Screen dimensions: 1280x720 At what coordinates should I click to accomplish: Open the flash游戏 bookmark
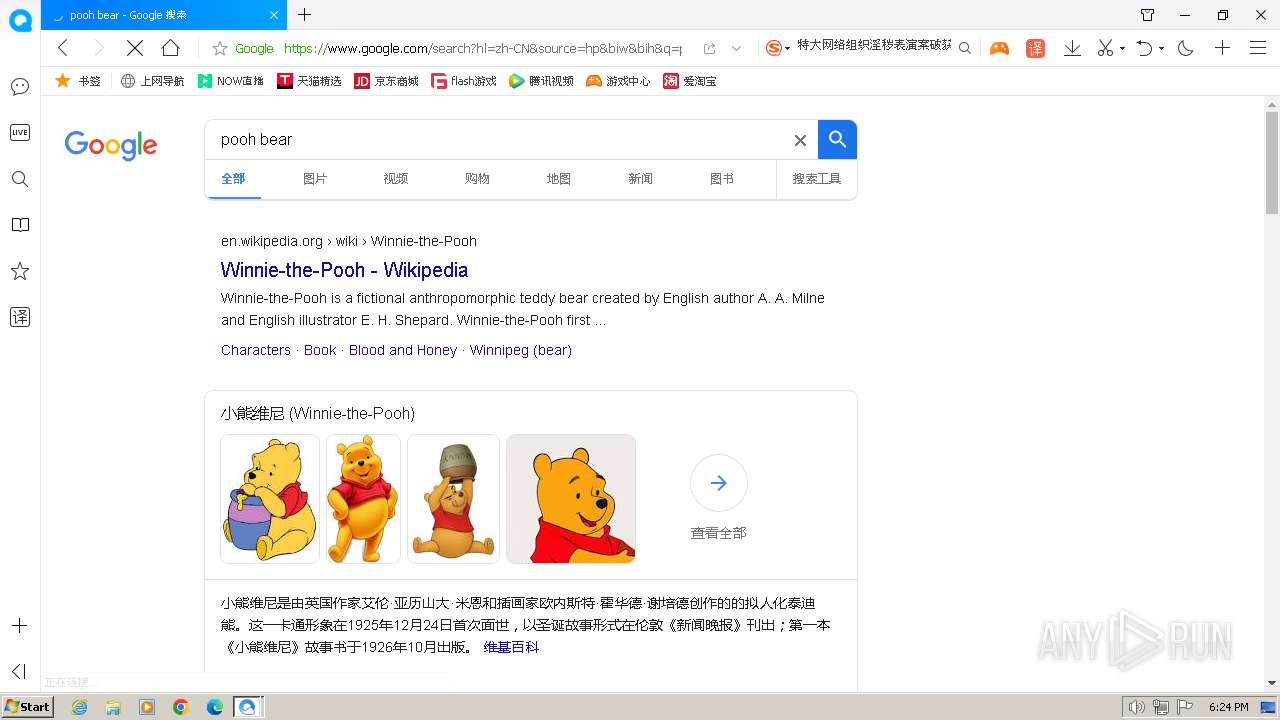[x=464, y=81]
